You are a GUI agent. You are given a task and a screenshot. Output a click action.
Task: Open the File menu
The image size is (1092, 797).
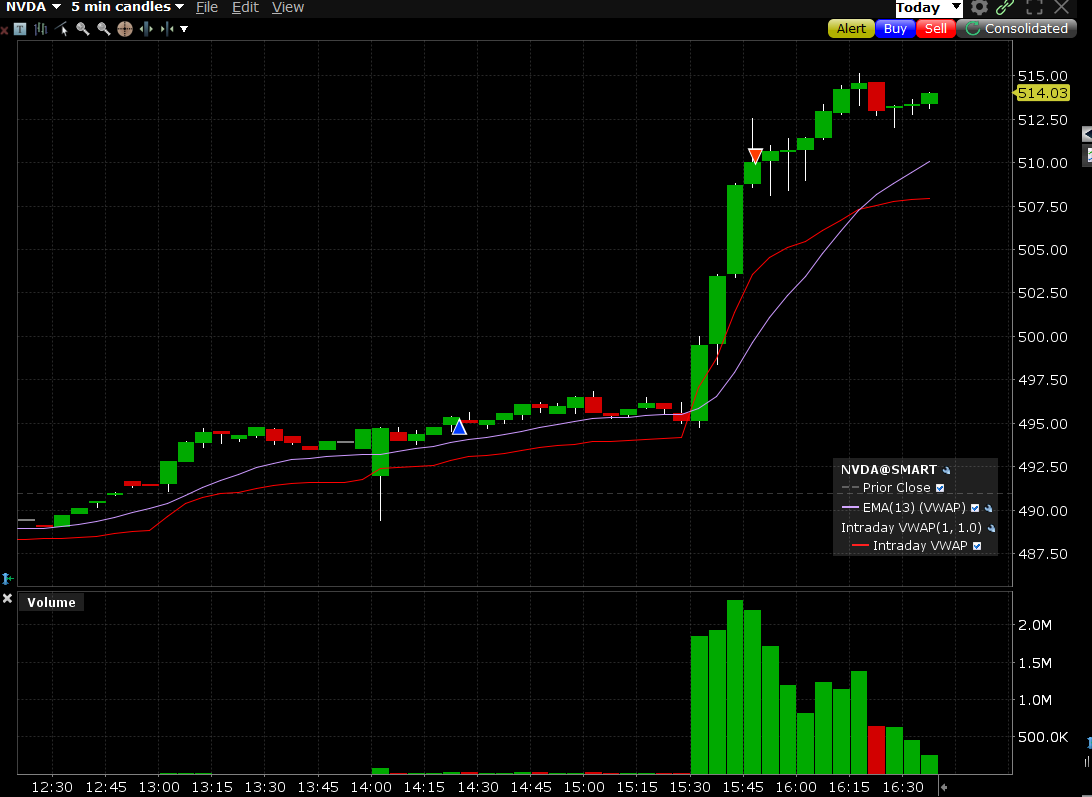(x=207, y=8)
